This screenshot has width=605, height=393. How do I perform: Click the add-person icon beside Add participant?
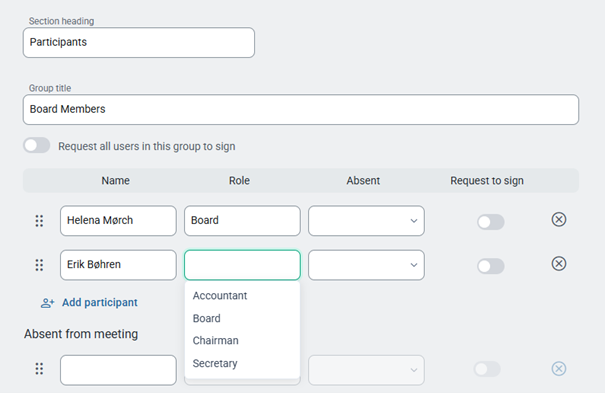tap(47, 303)
